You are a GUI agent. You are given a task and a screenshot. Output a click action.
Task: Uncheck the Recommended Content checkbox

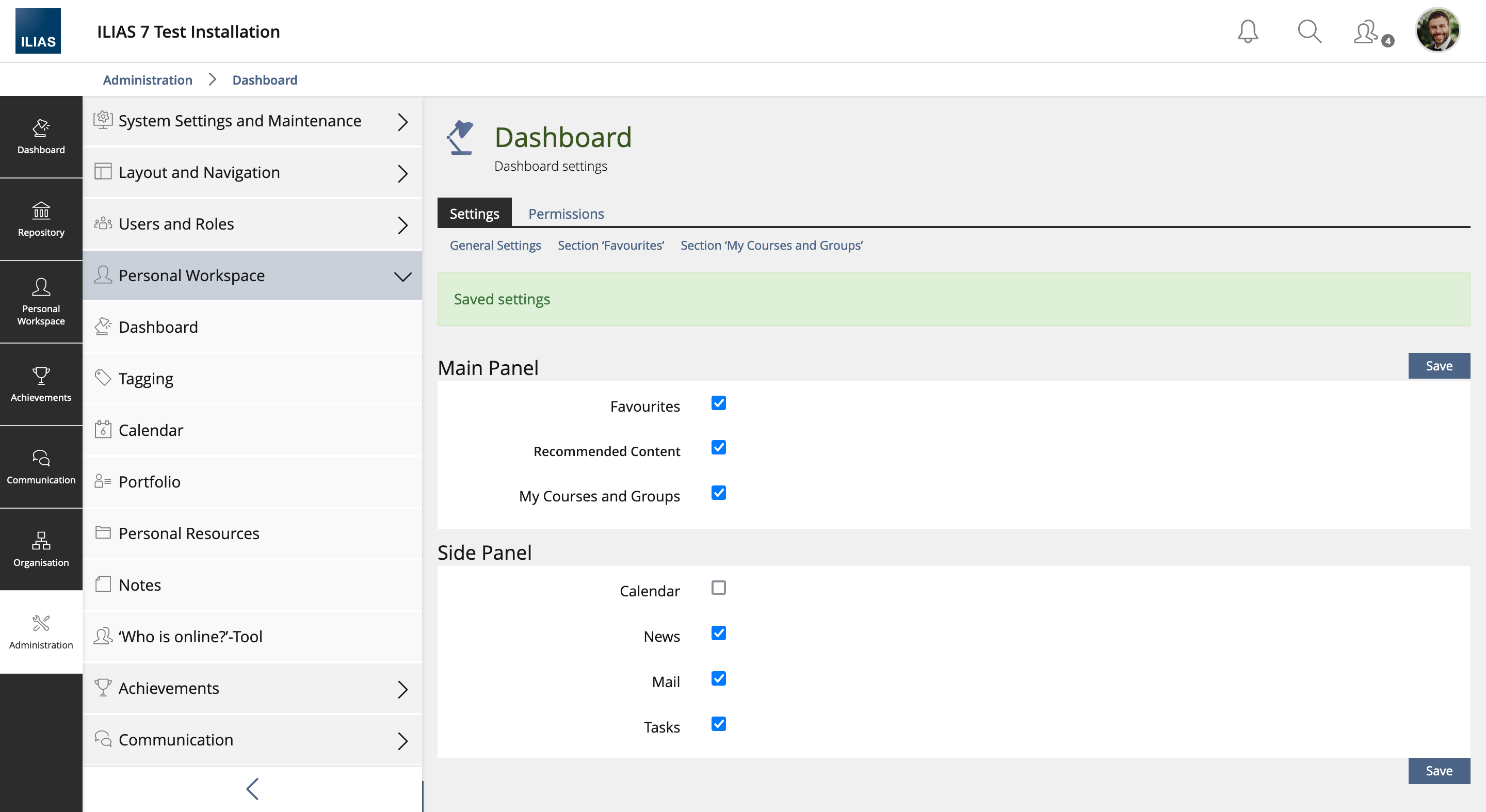tap(718, 447)
